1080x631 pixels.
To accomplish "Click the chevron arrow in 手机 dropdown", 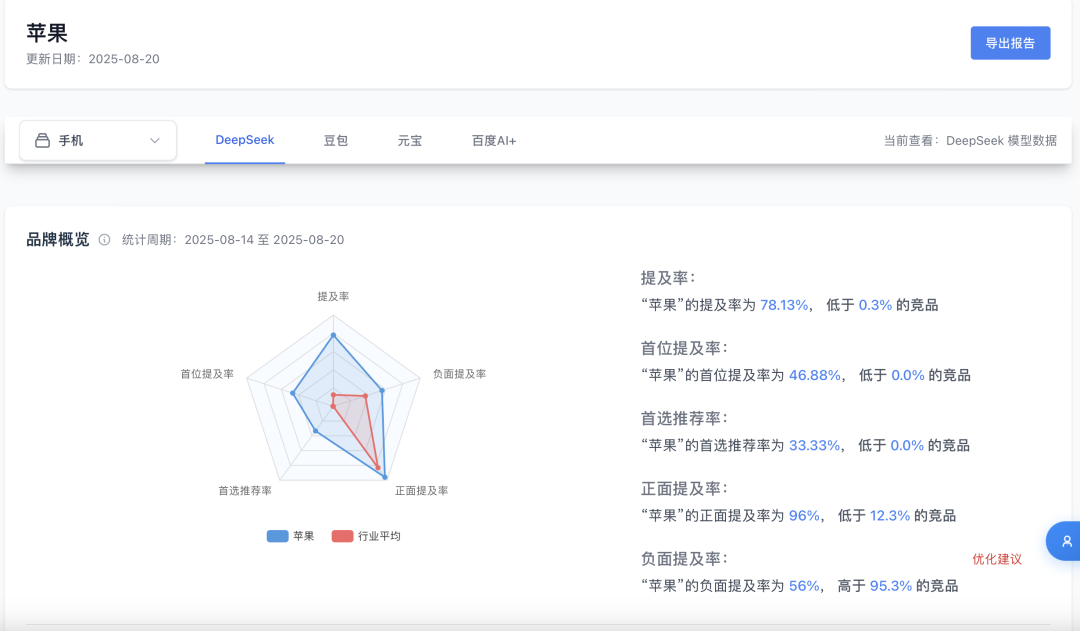I will pyautogui.click(x=155, y=141).
